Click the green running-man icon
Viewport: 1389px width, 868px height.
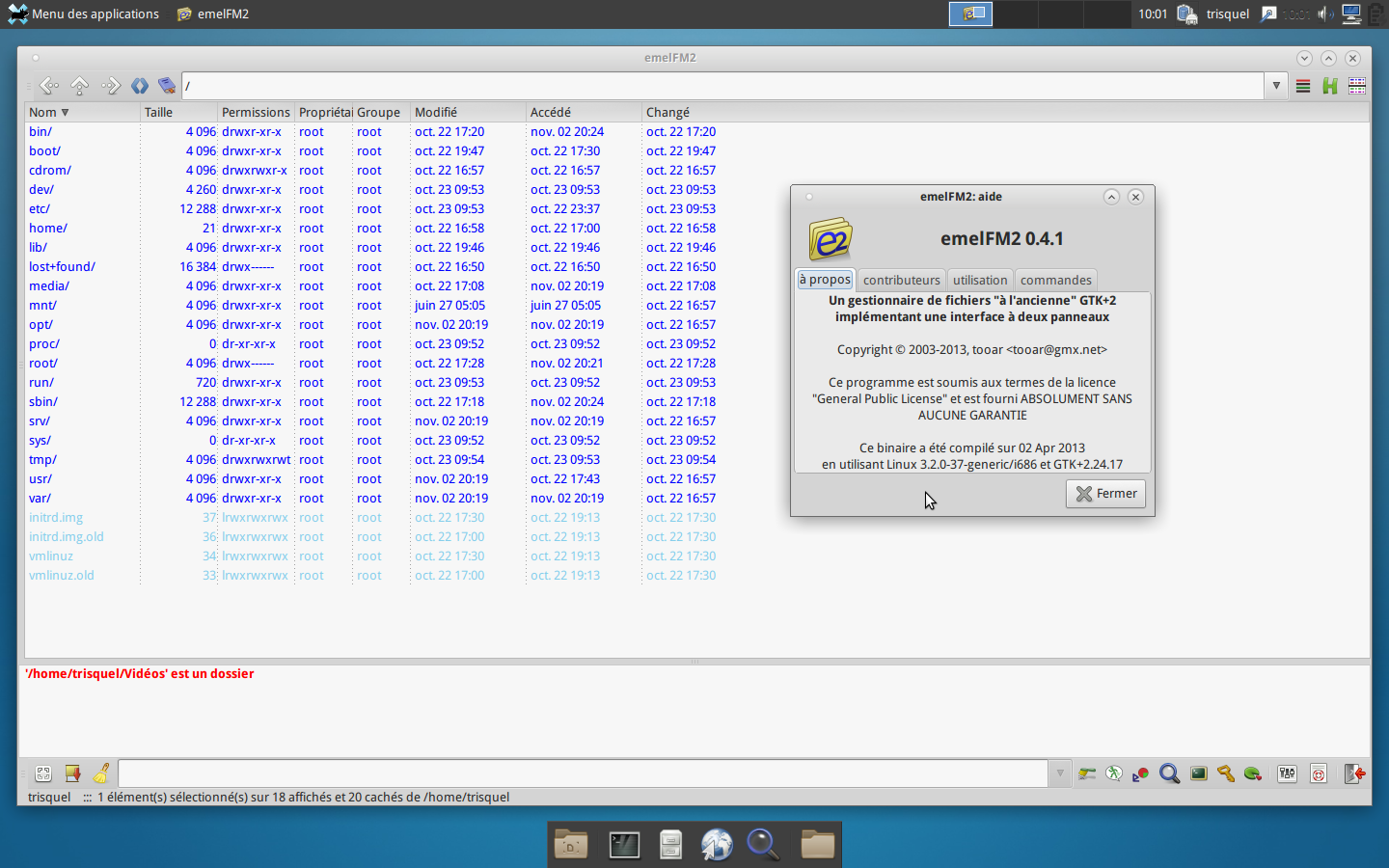coord(1114,773)
